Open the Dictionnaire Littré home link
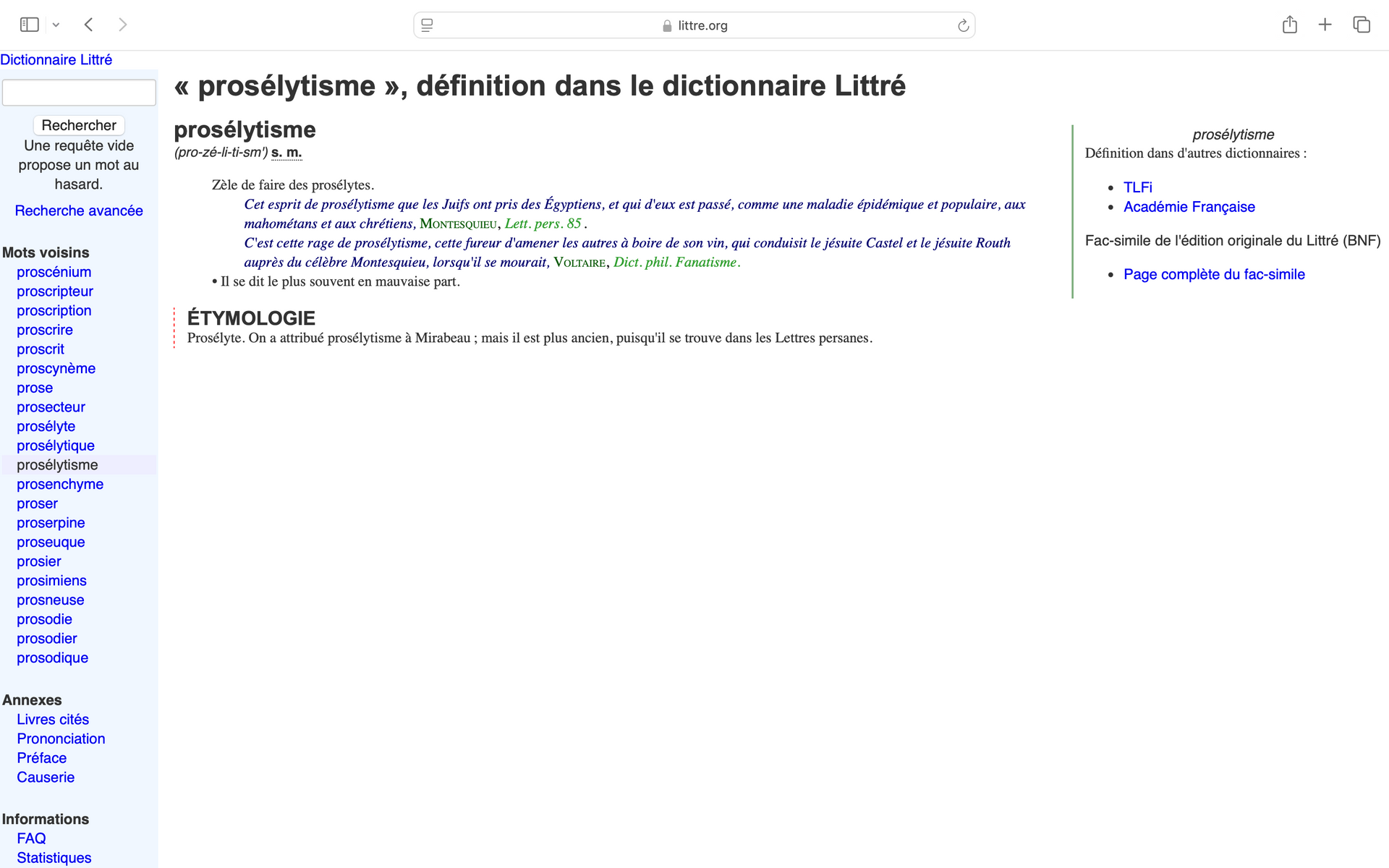 point(56,60)
